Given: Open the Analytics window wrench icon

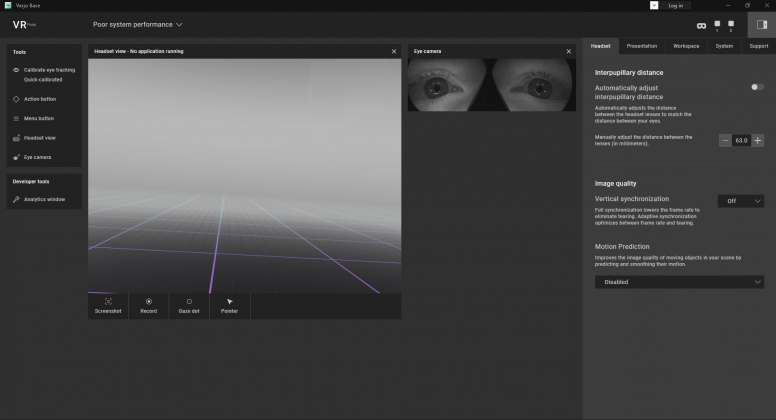Looking at the screenshot, I should coord(16,199).
